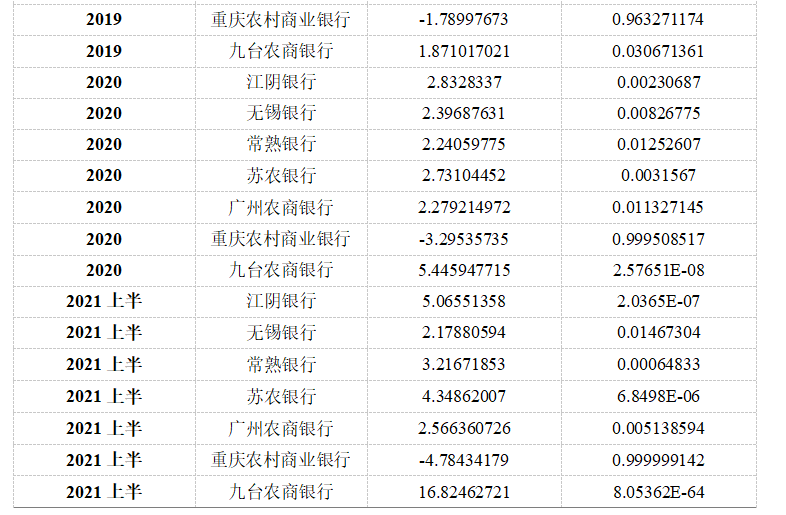Click year 2020 beside 重庆农村商业银行
Image resolution: width=786 pixels, height=515 pixels.
(104, 239)
